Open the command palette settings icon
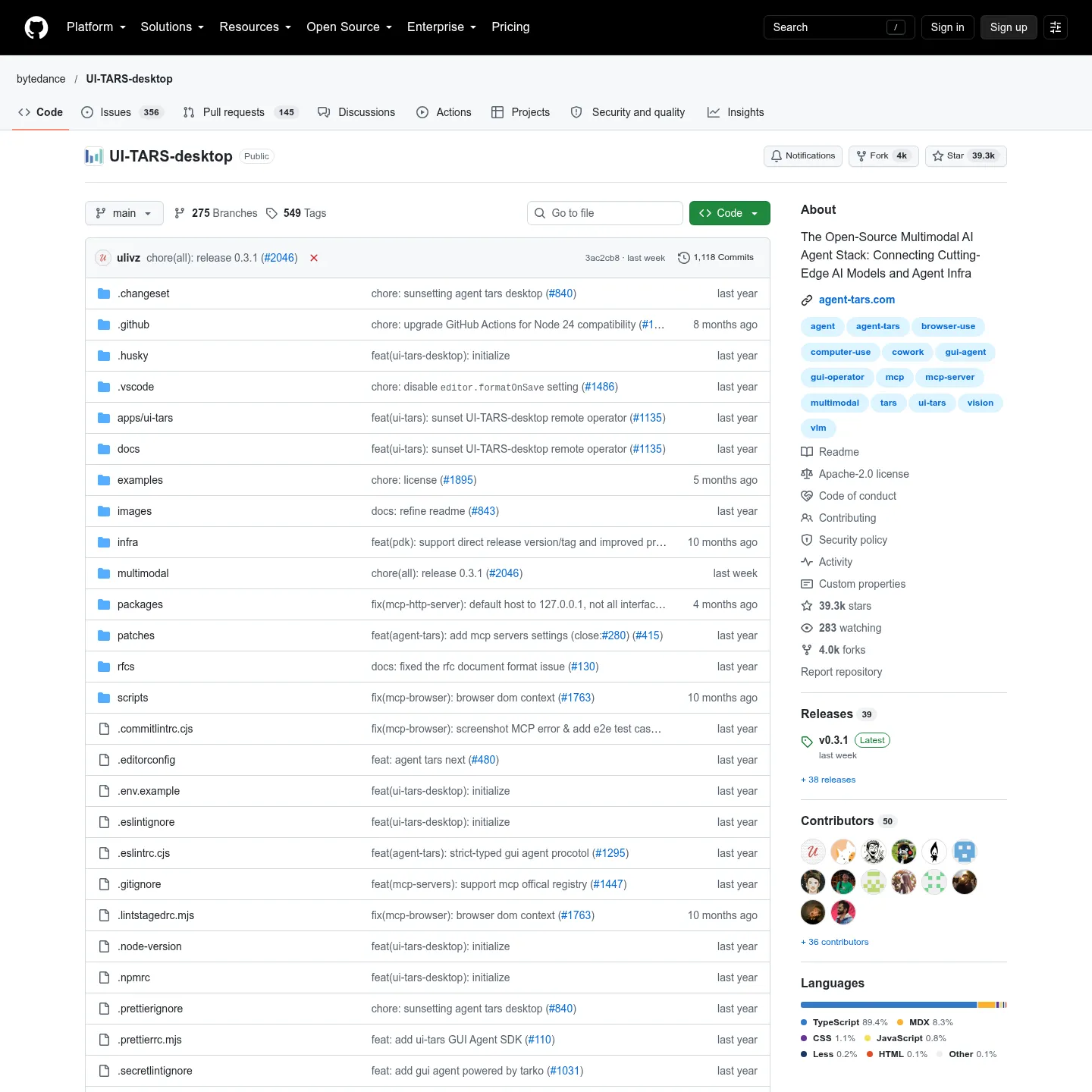Image resolution: width=1092 pixels, height=1092 pixels. click(1056, 27)
